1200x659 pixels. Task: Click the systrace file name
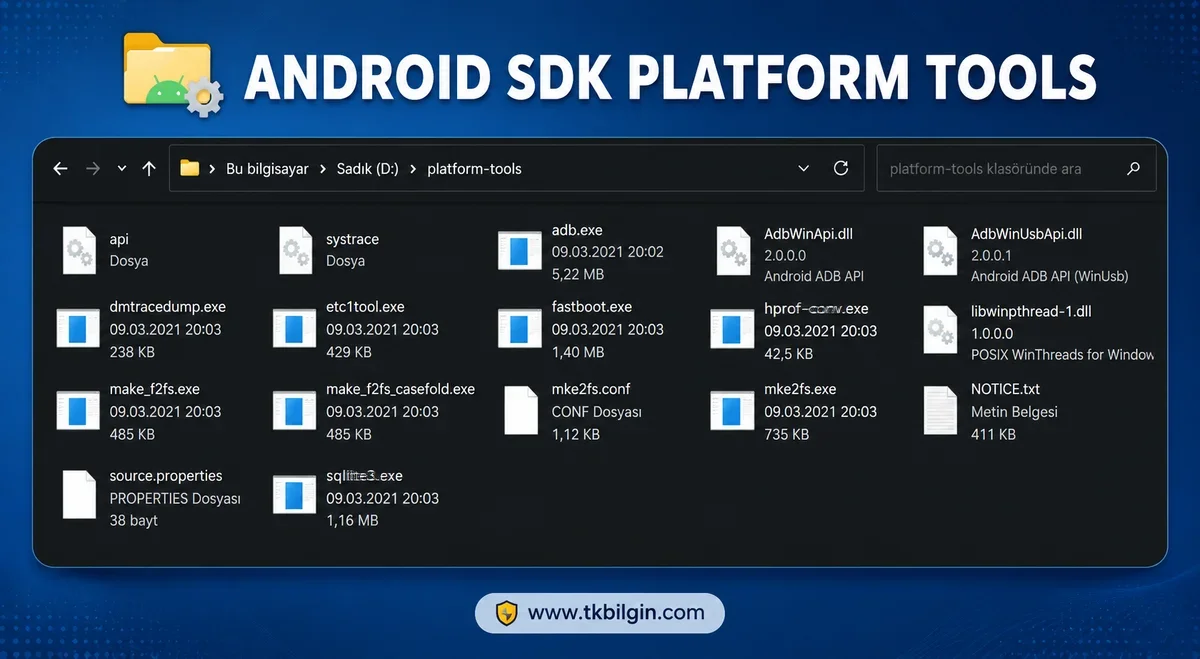pyautogui.click(x=352, y=240)
